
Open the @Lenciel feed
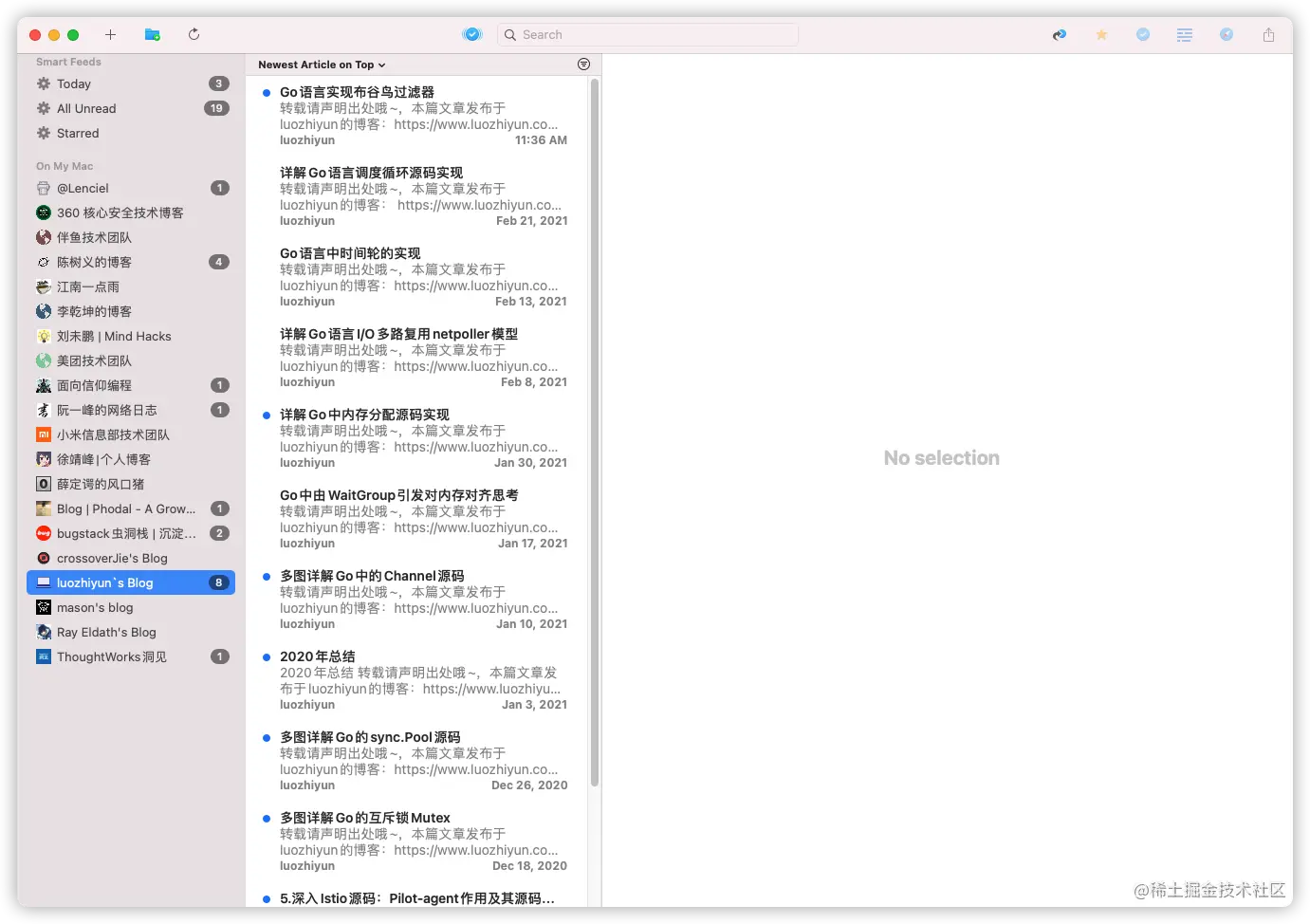131,188
